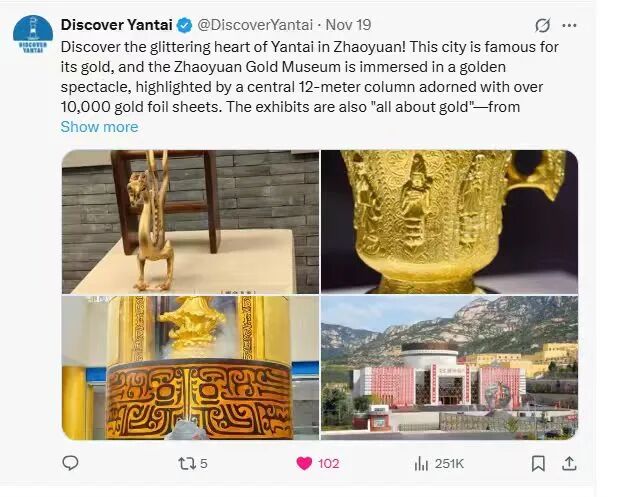This screenshot has height=497, width=622.
Task: View the carved gold cup photo
Action: [x=449, y=222]
